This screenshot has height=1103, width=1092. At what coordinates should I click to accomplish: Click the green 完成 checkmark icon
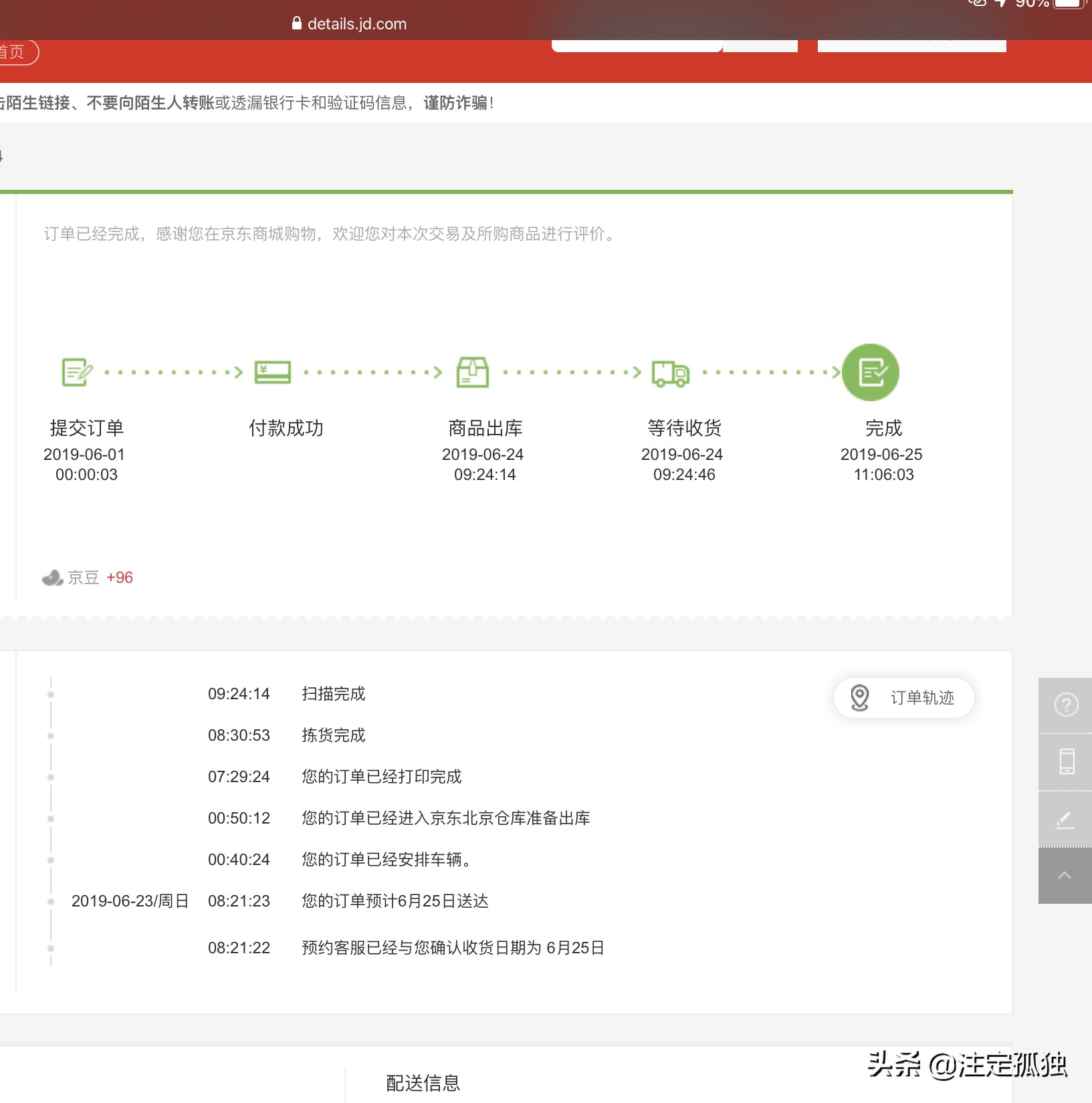[x=870, y=372]
